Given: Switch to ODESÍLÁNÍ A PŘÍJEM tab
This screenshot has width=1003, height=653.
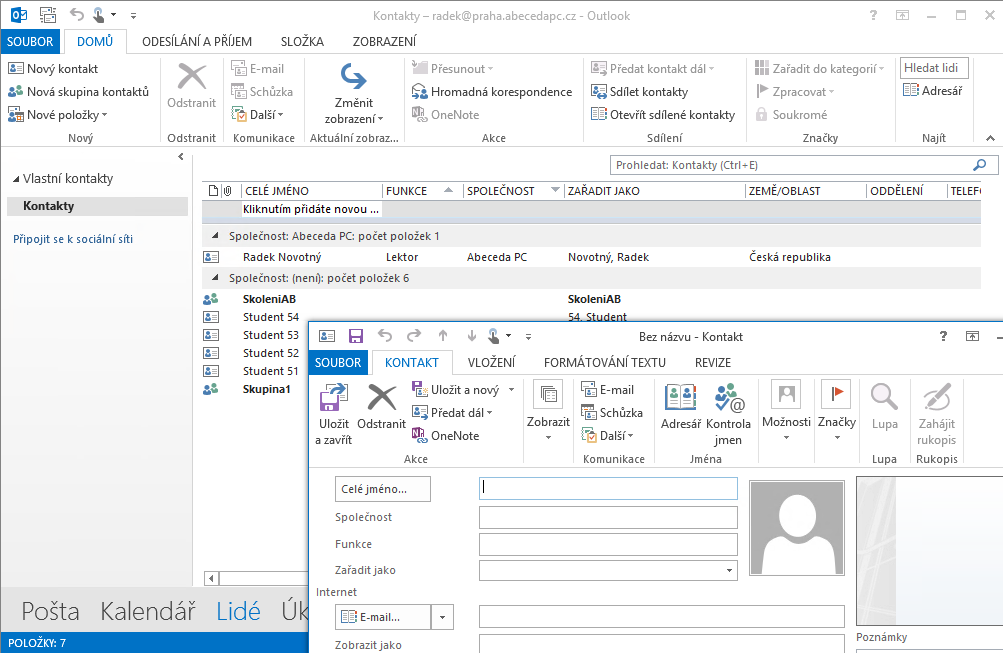Looking at the screenshot, I should [x=197, y=42].
